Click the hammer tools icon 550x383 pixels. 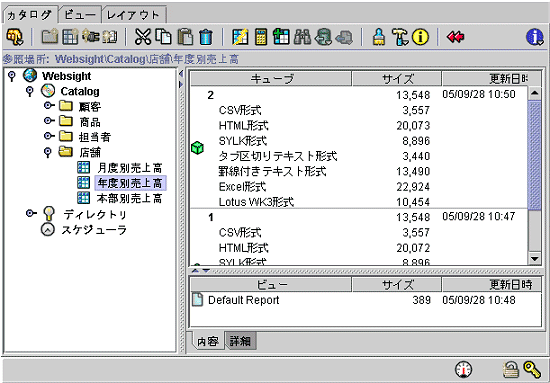click(400, 37)
